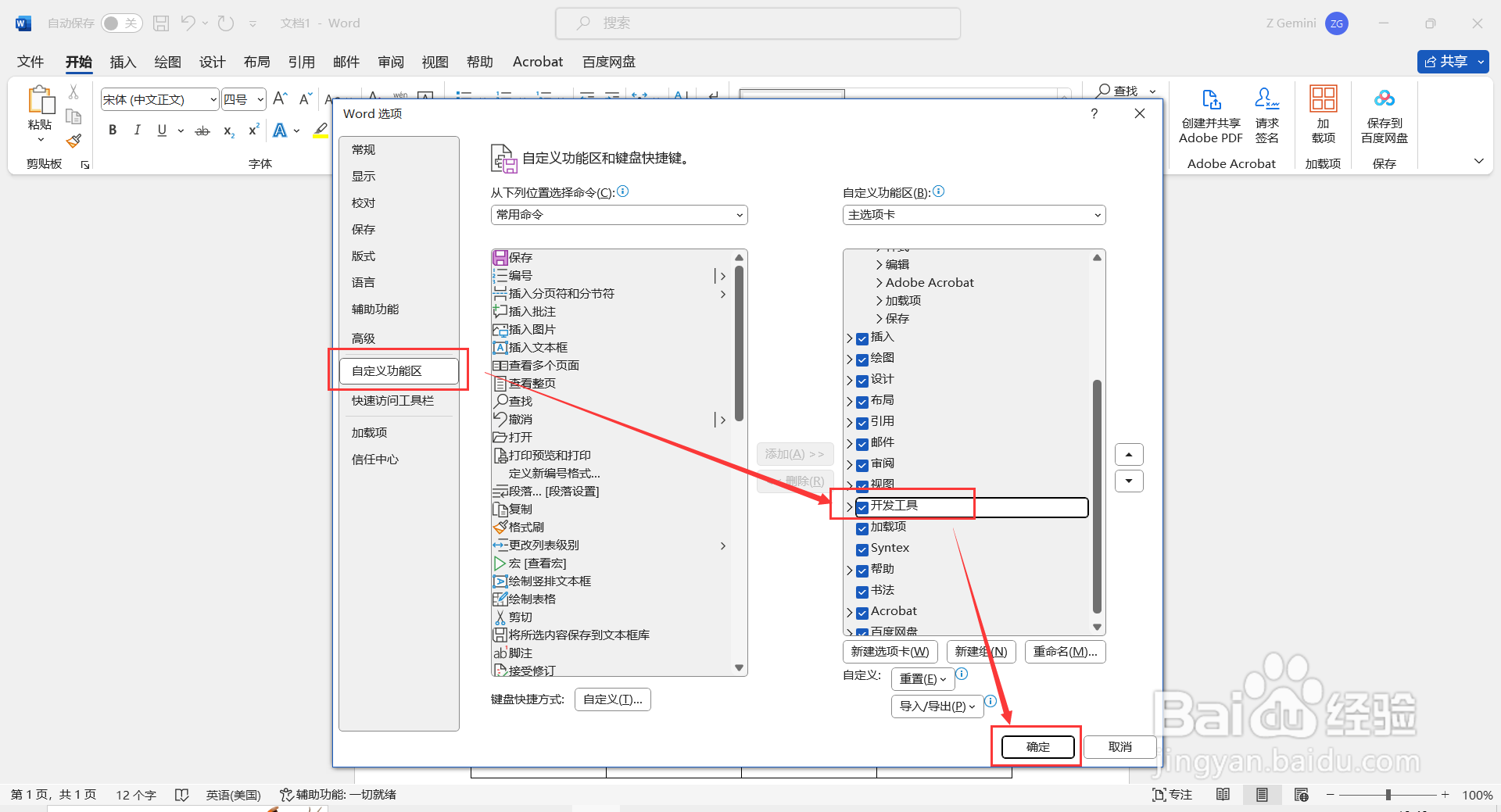Uncheck the 开发工具 tab checkbox
Viewport: 1501px width, 812px height.
(x=862, y=506)
